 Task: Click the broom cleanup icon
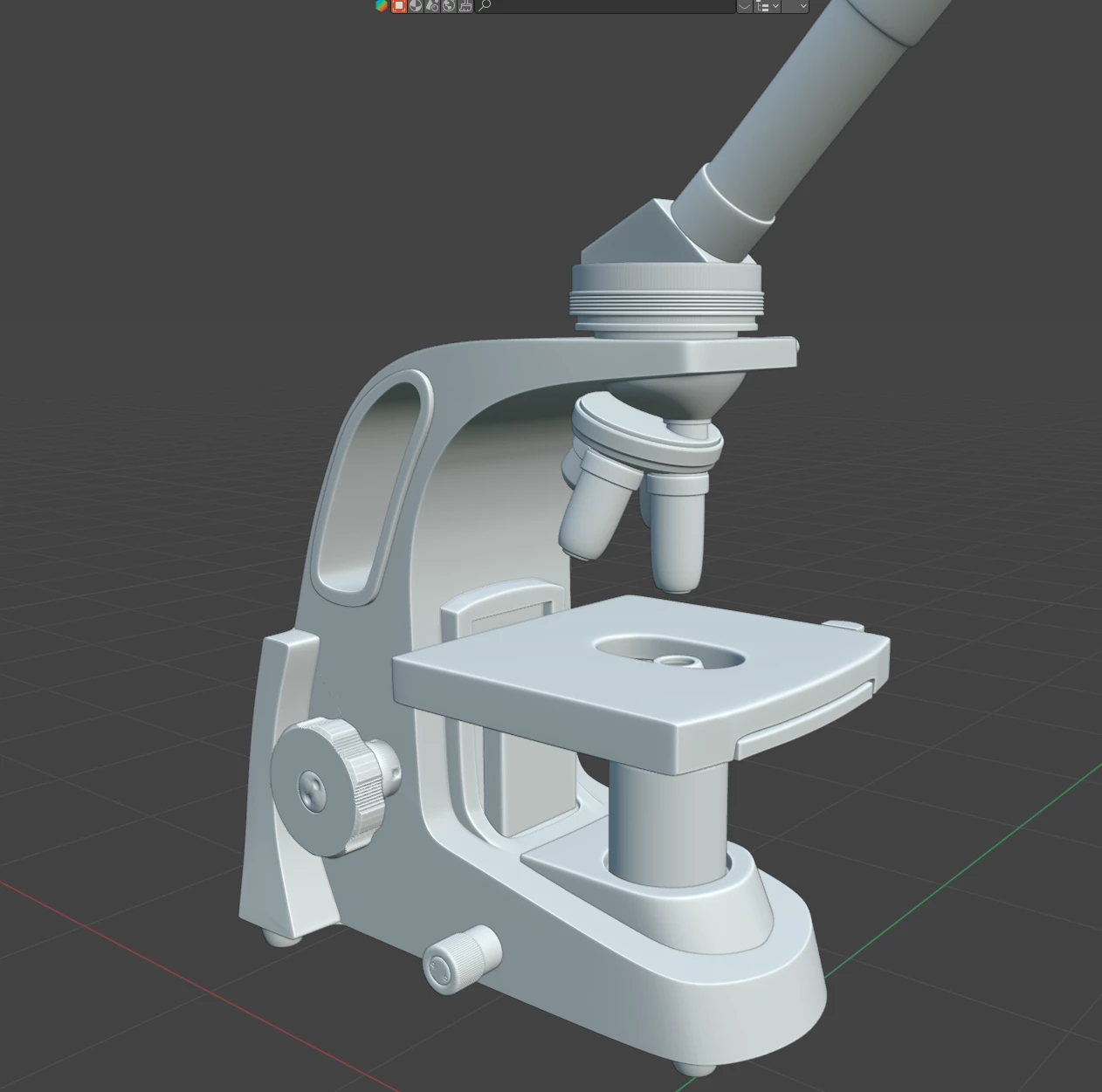coord(465,5)
